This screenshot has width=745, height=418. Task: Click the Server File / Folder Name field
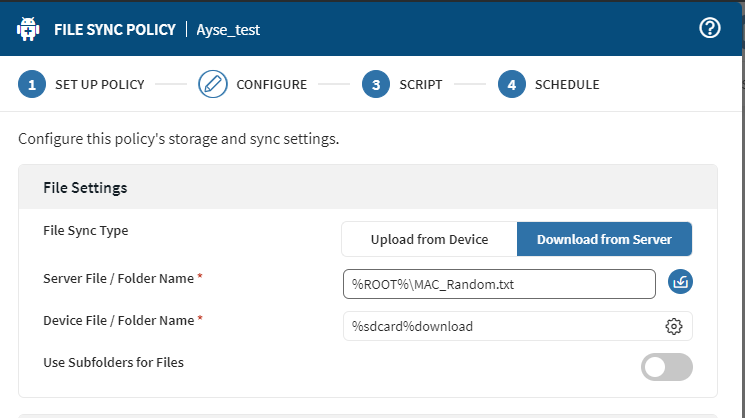tap(499, 284)
